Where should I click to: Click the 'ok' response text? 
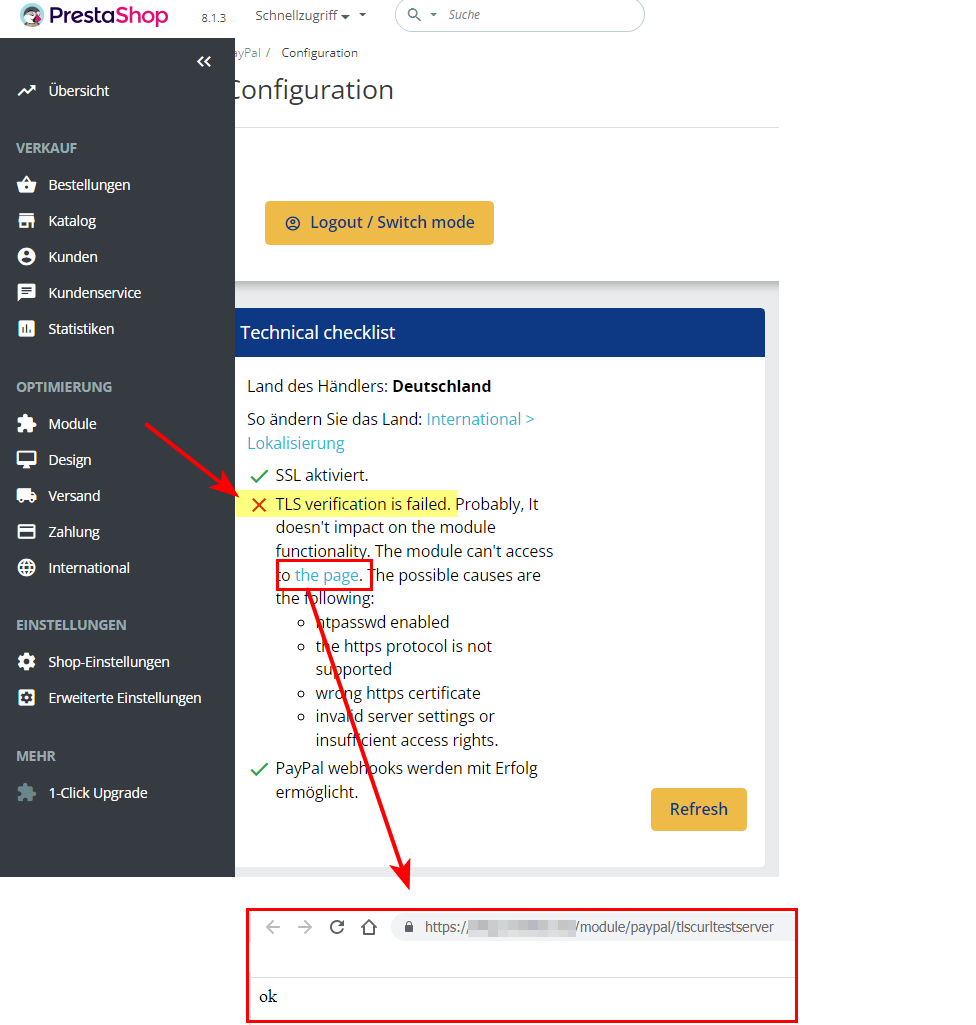click(x=268, y=996)
